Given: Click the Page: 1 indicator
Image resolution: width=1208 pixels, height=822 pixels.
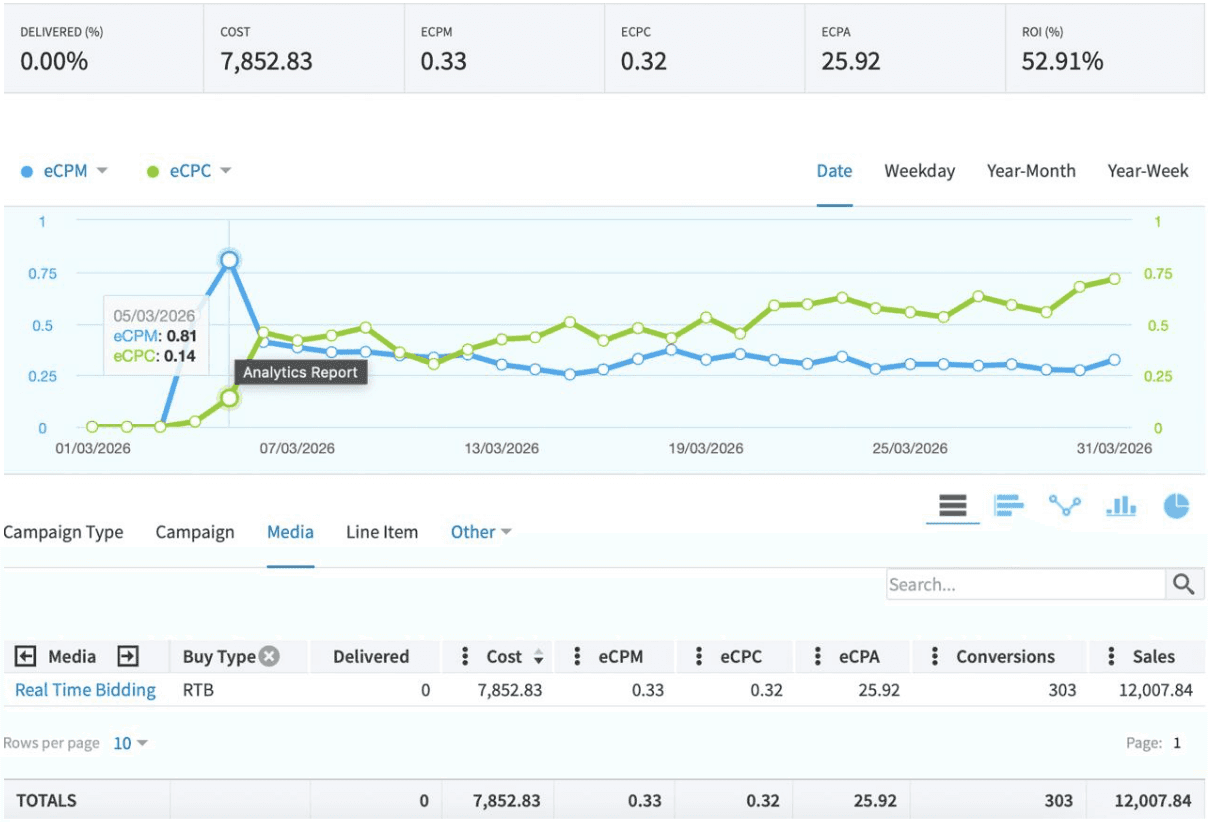Looking at the screenshot, I should tap(1154, 743).
